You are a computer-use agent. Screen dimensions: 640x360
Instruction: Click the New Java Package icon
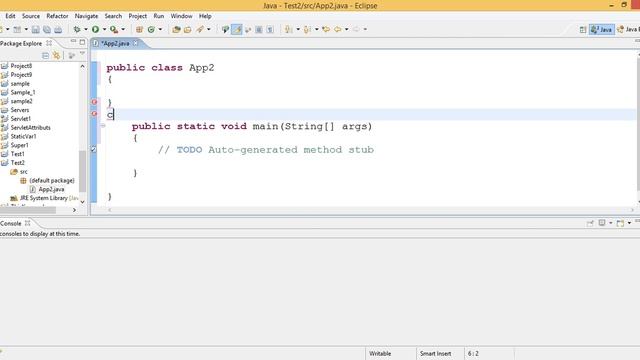(x=139, y=29)
